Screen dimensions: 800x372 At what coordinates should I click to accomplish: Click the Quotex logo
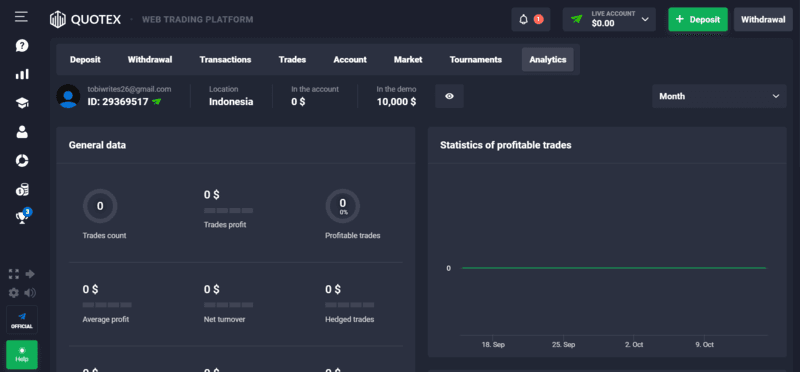(85, 19)
